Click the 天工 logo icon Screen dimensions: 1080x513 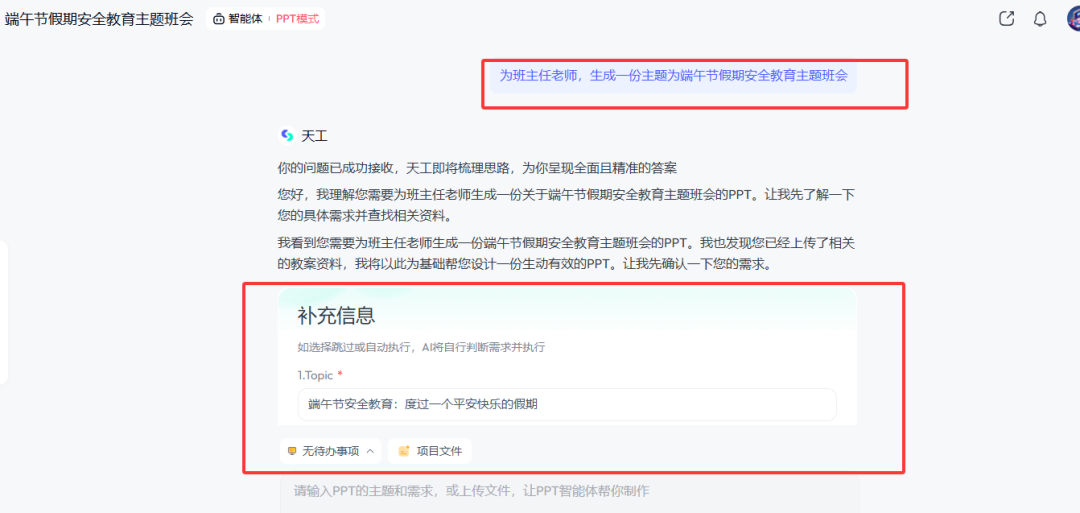click(x=287, y=136)
